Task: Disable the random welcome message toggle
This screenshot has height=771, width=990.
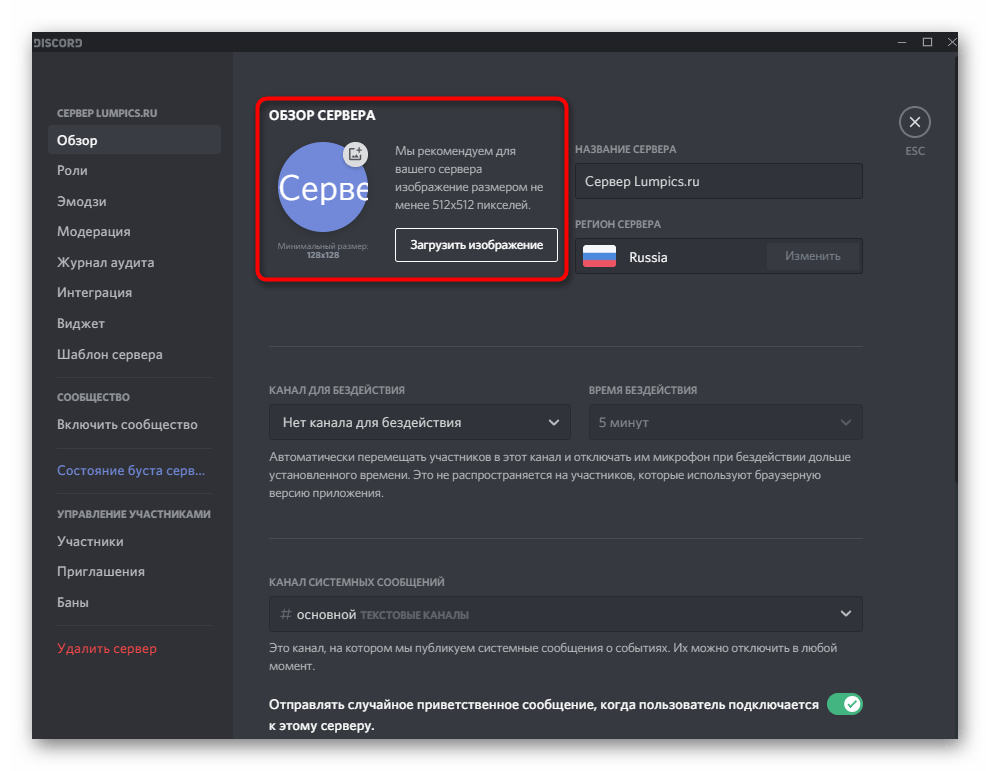Action: coord(845,704)
